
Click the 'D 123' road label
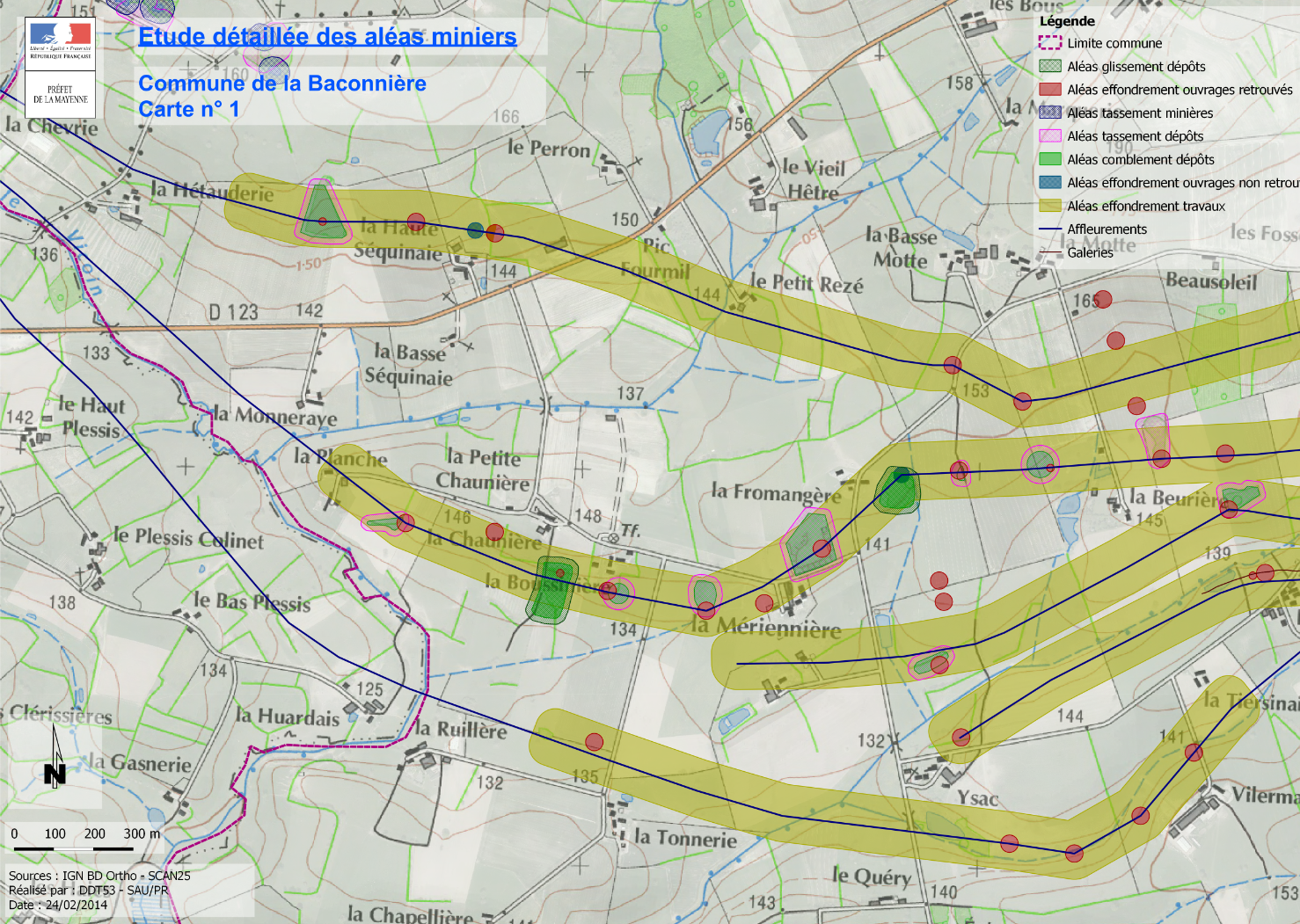tap(233, 312)
